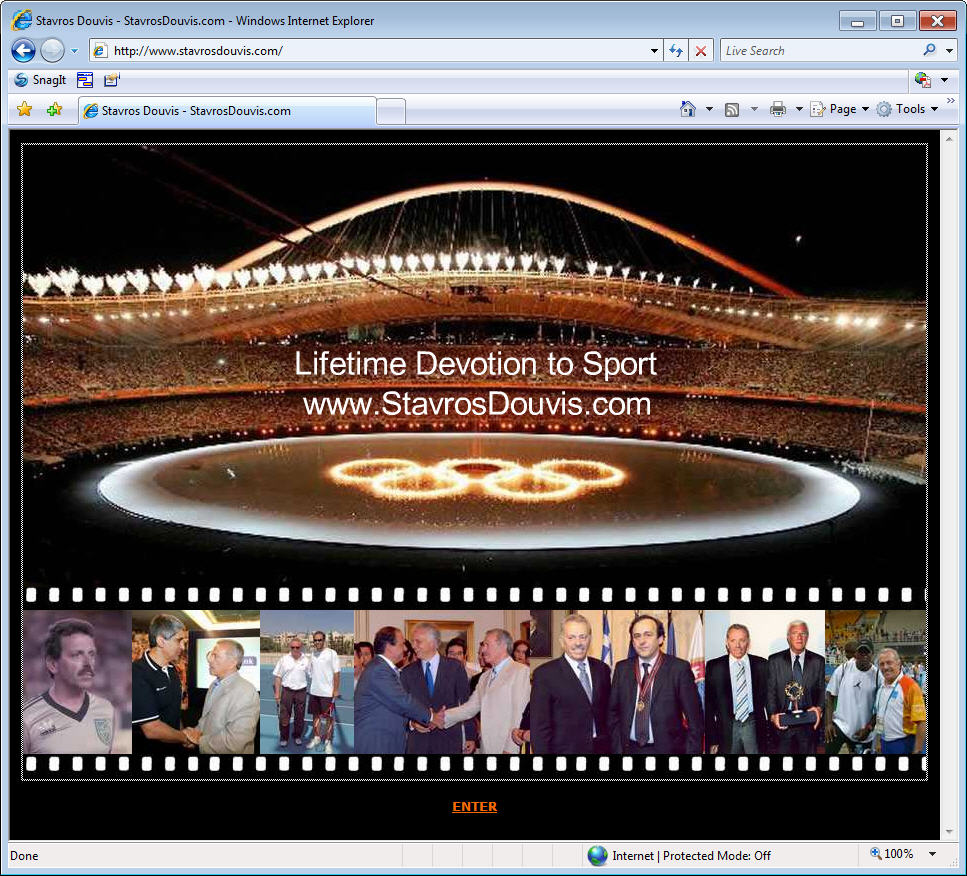Open the Page menu
This screenshot has width=967, height=876.
point(839,109)
